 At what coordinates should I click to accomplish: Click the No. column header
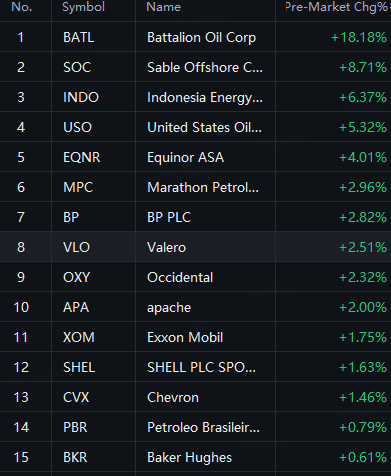21,7
